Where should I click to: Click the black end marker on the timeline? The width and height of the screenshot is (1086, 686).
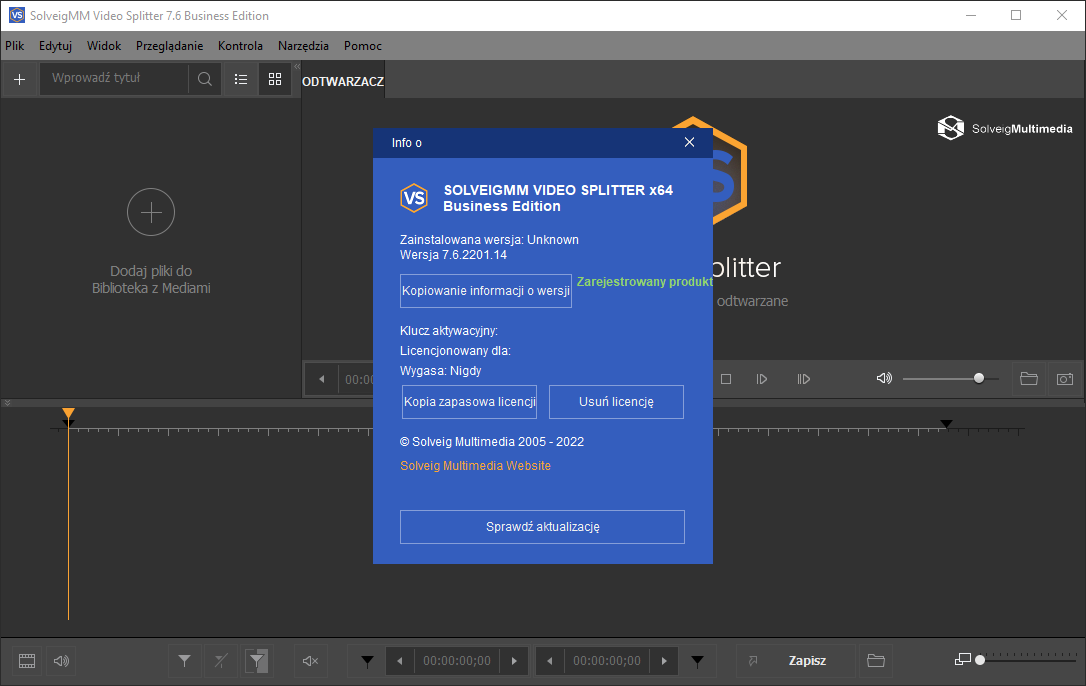pos(946,423)
